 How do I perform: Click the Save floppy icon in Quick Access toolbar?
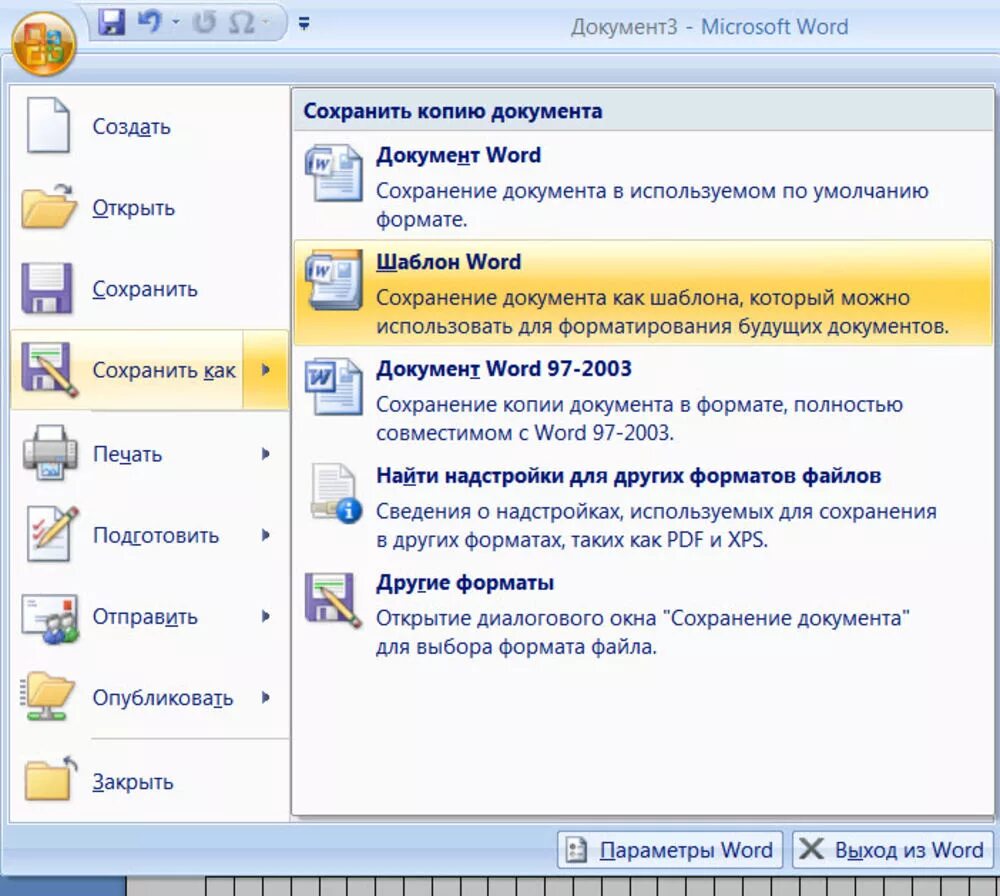(x=112, y=23)
